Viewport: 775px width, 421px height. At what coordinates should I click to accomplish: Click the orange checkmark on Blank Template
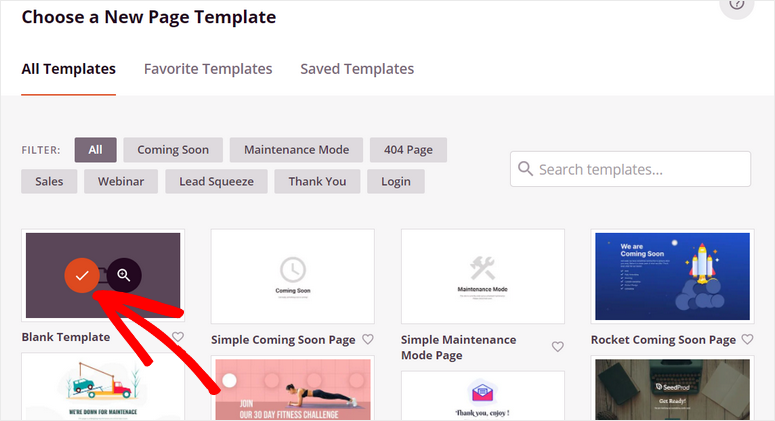pyautogui.click(x=82, y=275)
